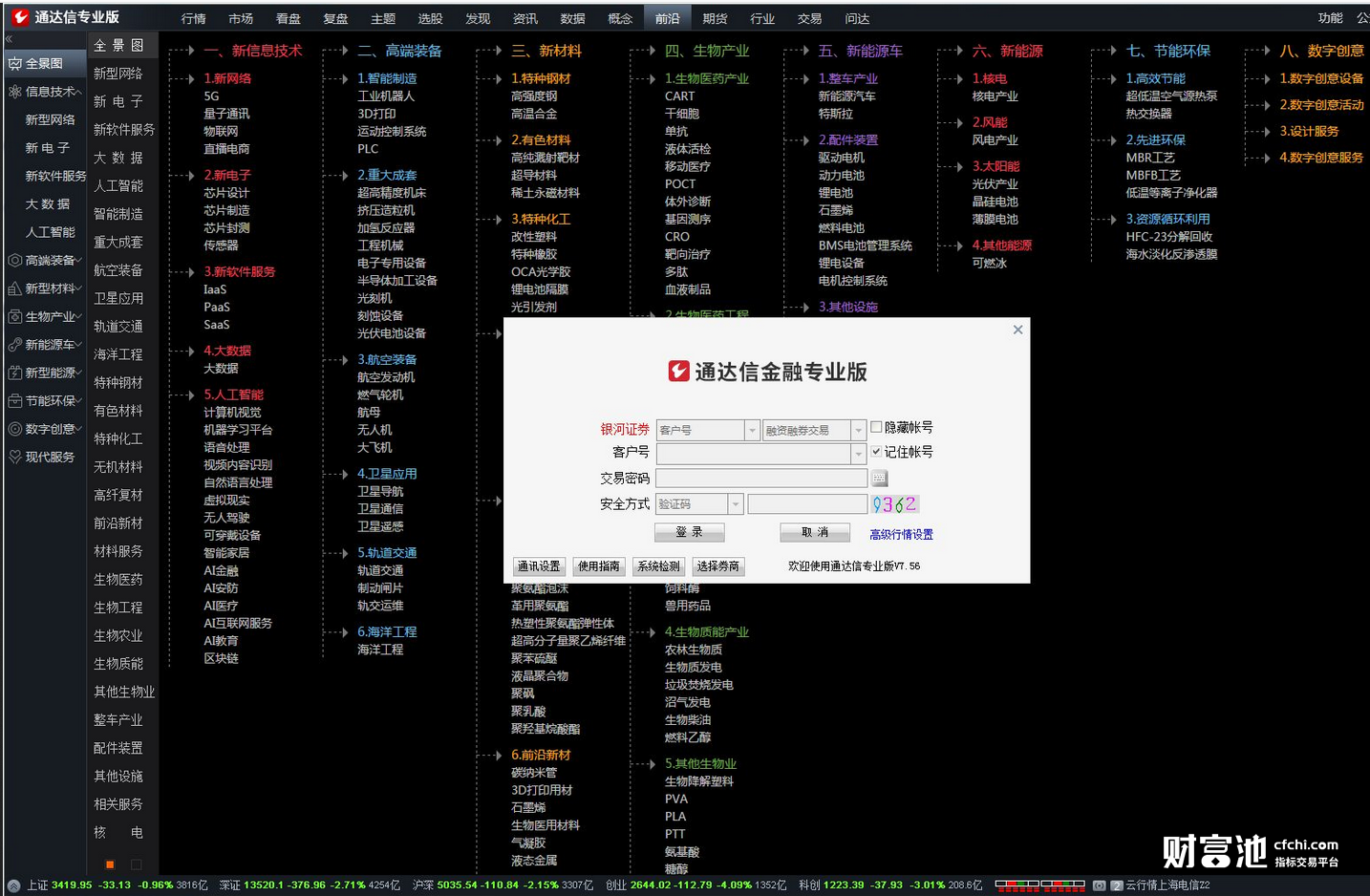Screen dimensions: 1370x896
Task: Click the 数字创意 circular icon in sidebar
Action: tap(14, 429)
